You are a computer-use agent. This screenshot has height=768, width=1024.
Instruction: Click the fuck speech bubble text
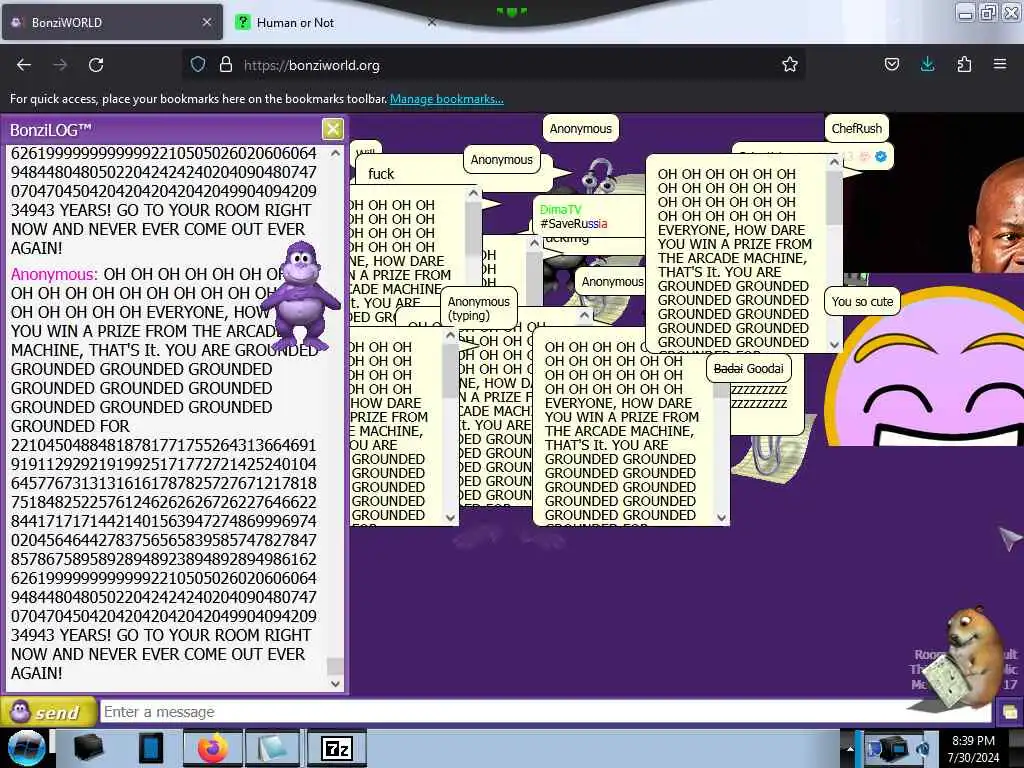[x=381, y=174]
